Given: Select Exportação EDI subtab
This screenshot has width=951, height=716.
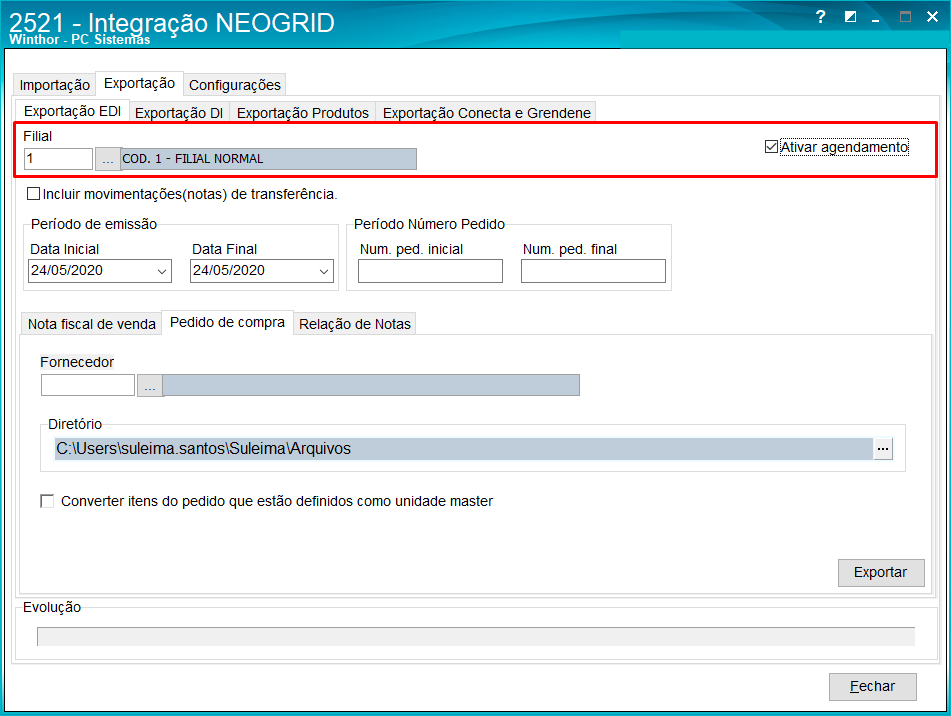Looking at the screenshot, I should pos(72,112).
